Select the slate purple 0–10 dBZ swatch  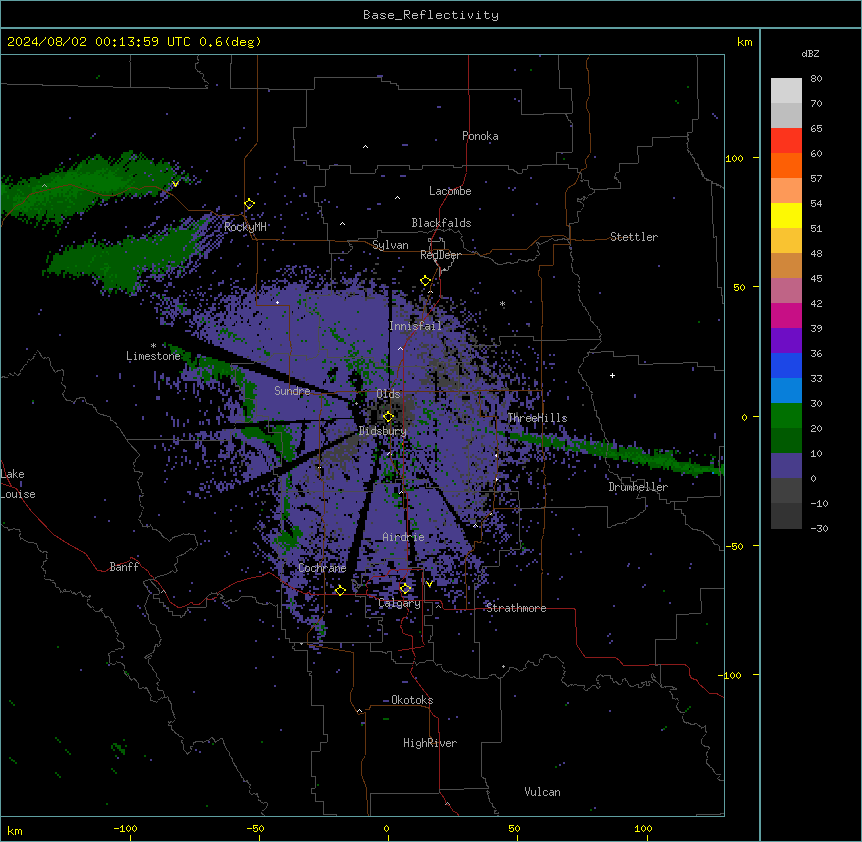click(786, 466)
